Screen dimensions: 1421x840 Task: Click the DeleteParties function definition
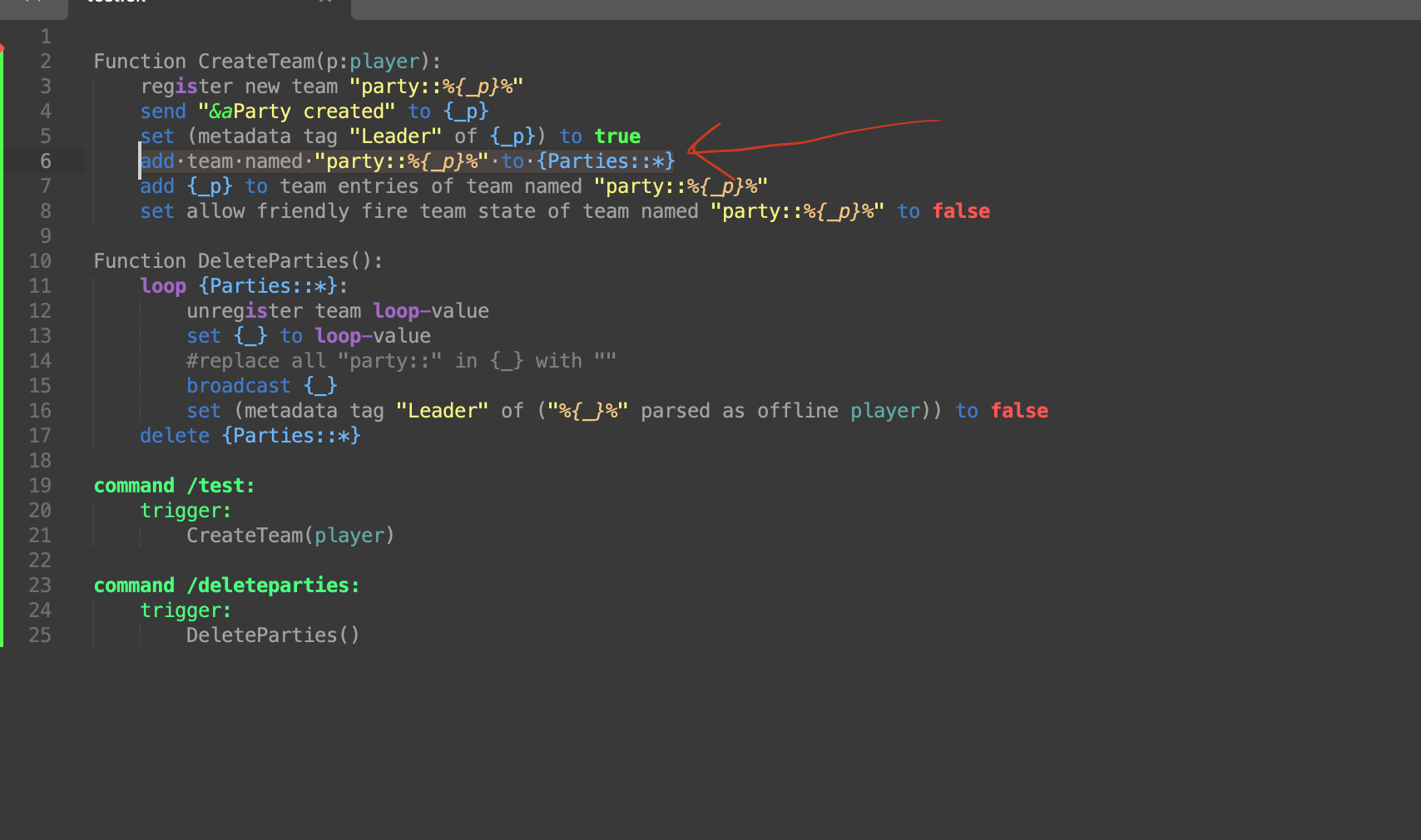coord(238,260)
